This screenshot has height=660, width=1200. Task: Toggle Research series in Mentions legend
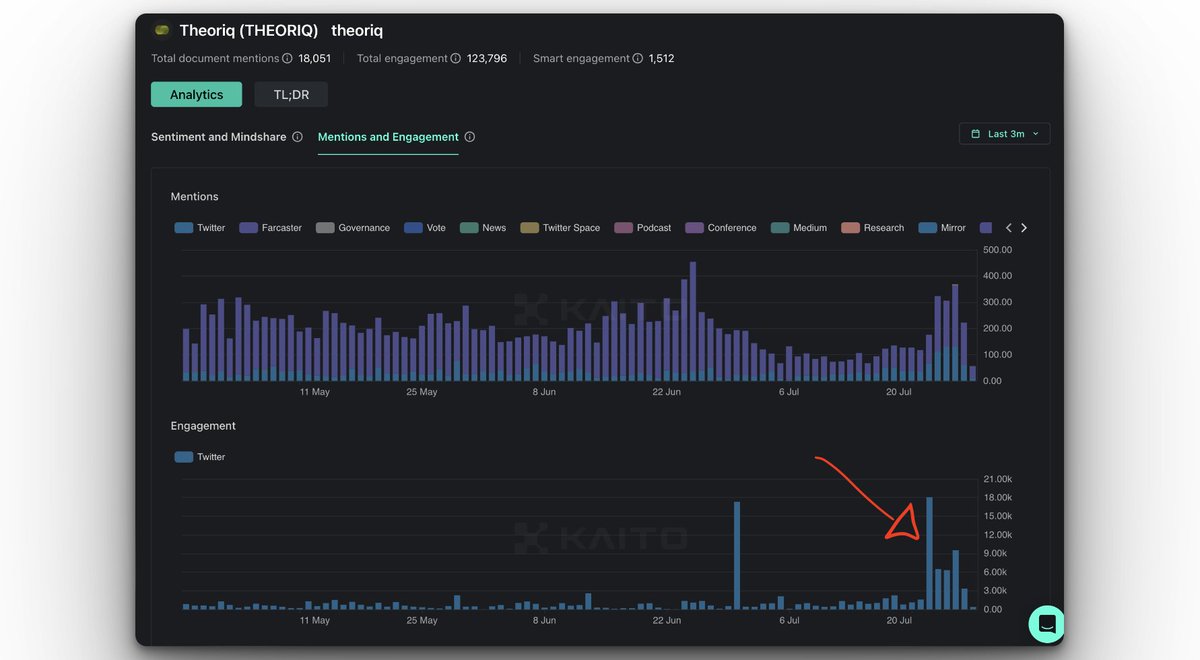[873, 228]
